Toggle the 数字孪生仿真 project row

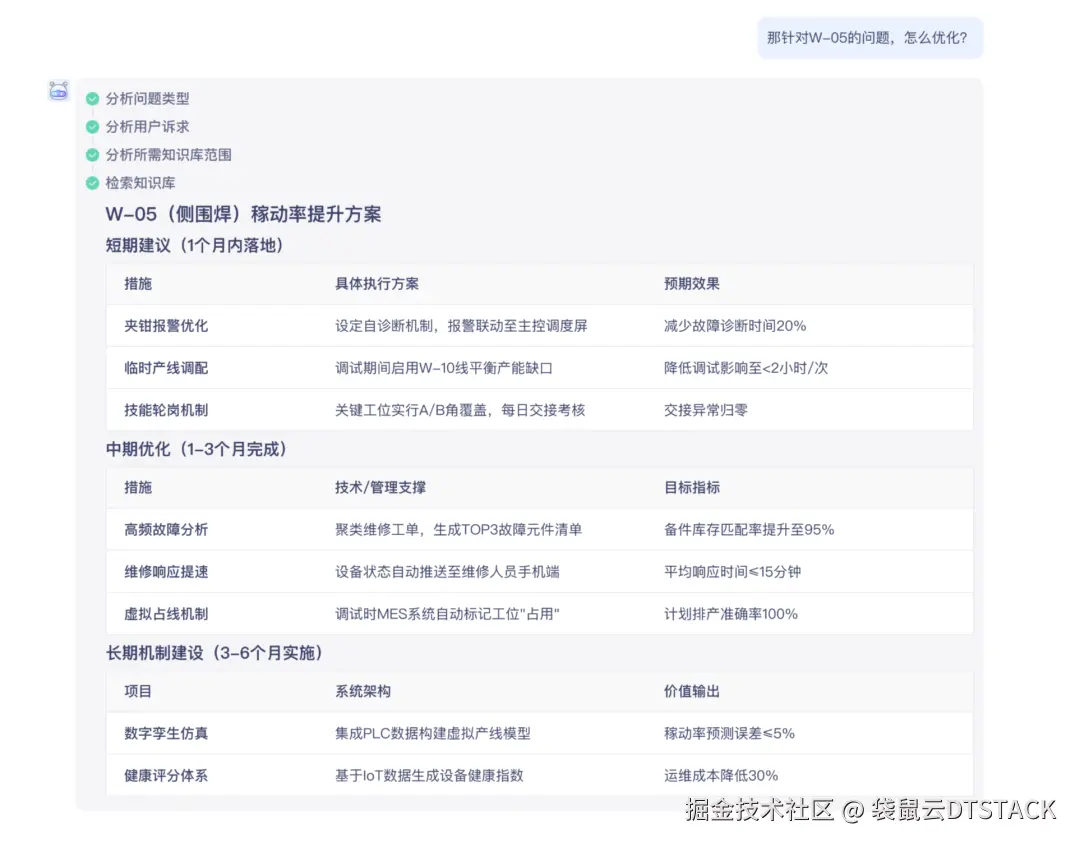pyautogui.click(x=165, y=733)
